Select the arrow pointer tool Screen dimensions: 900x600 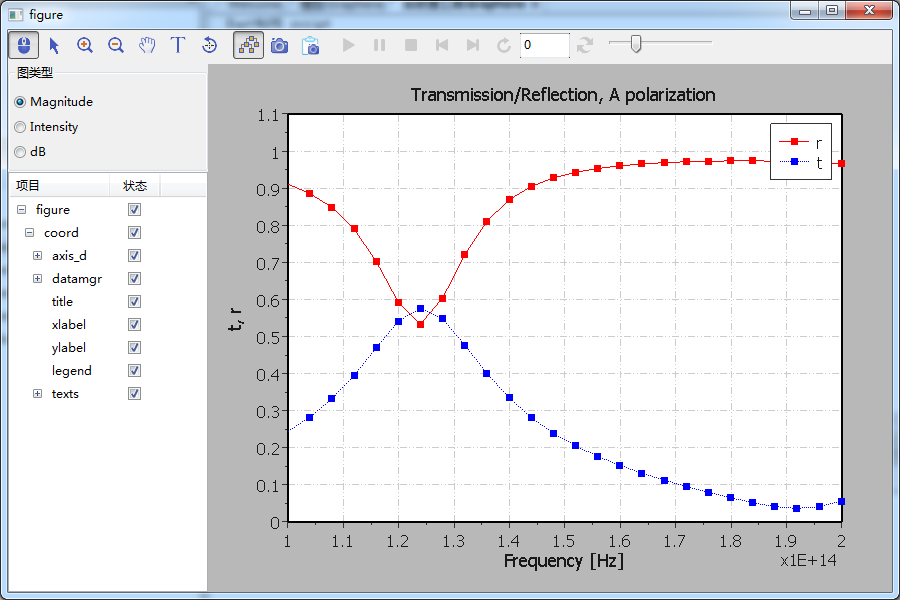(54, 45)
